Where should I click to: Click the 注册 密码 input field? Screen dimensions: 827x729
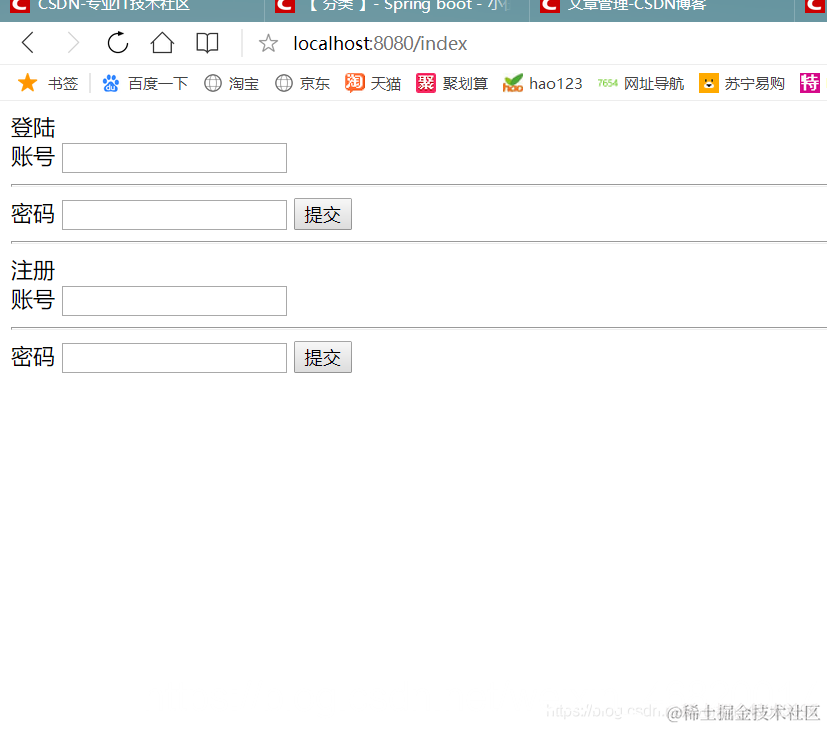[x=175, y=358]
